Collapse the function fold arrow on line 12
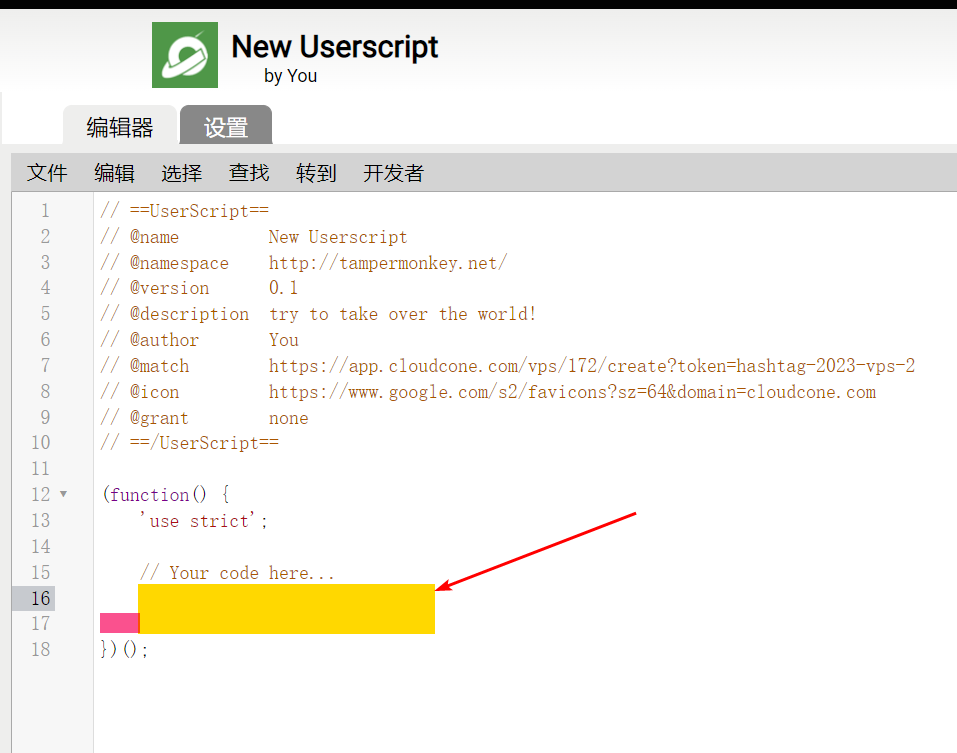957x753 pixels. [64, 494]
